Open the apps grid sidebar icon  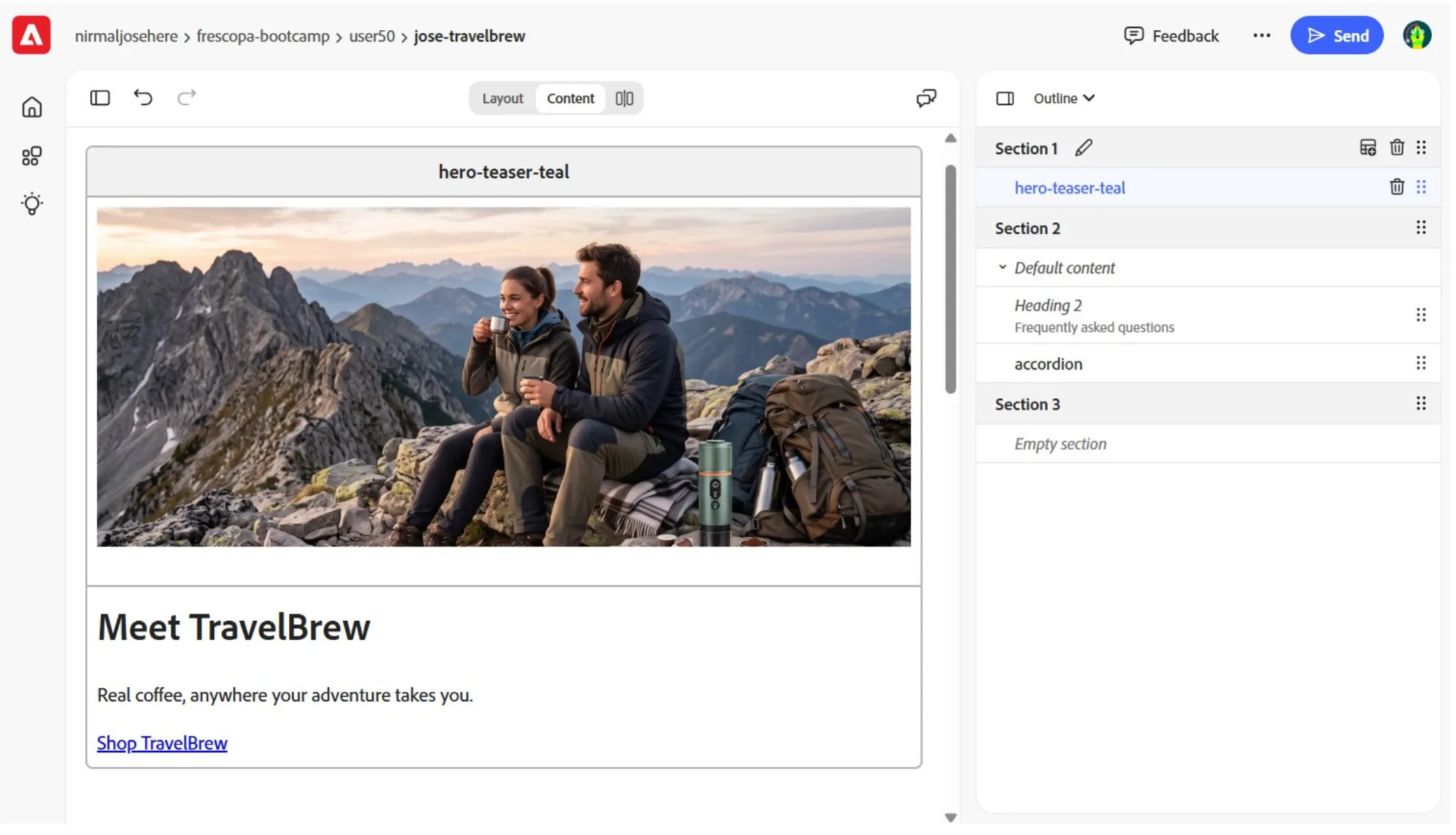point(31,157)
